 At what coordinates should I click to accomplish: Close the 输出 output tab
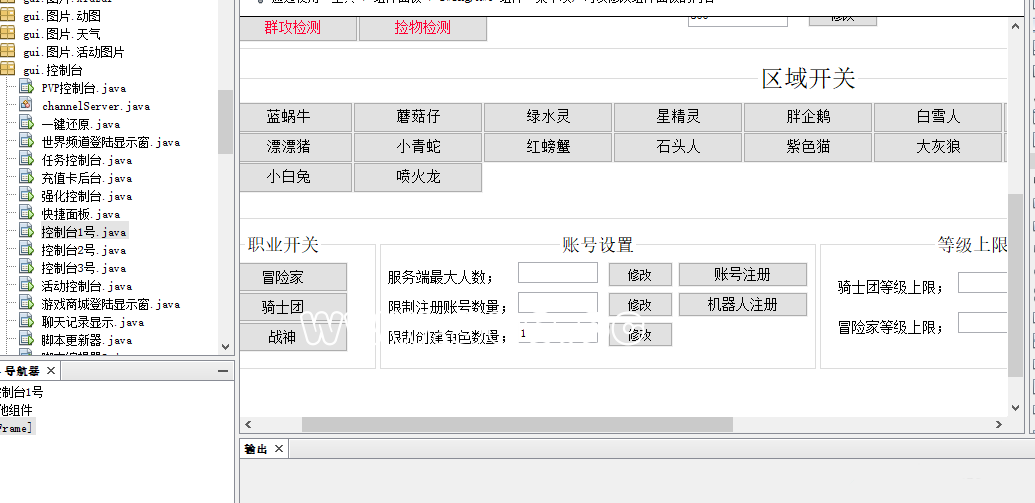(279, 449)
